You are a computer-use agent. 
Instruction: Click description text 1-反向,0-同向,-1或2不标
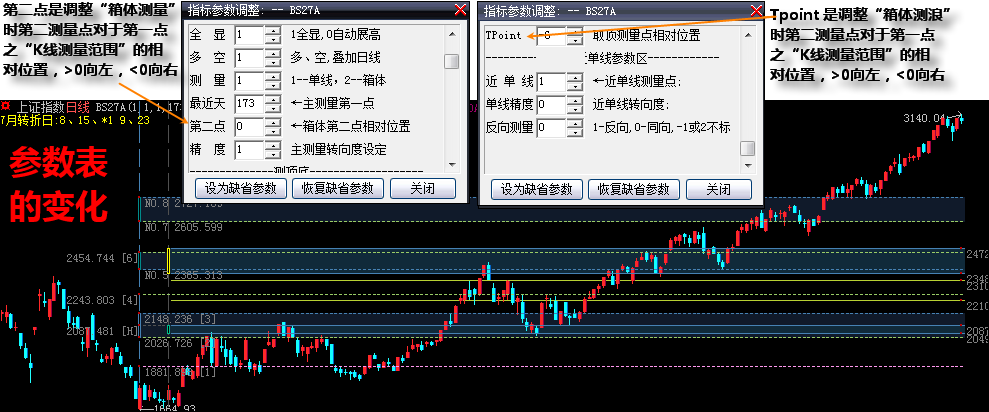pyautogui.click(x=662, y=127)
